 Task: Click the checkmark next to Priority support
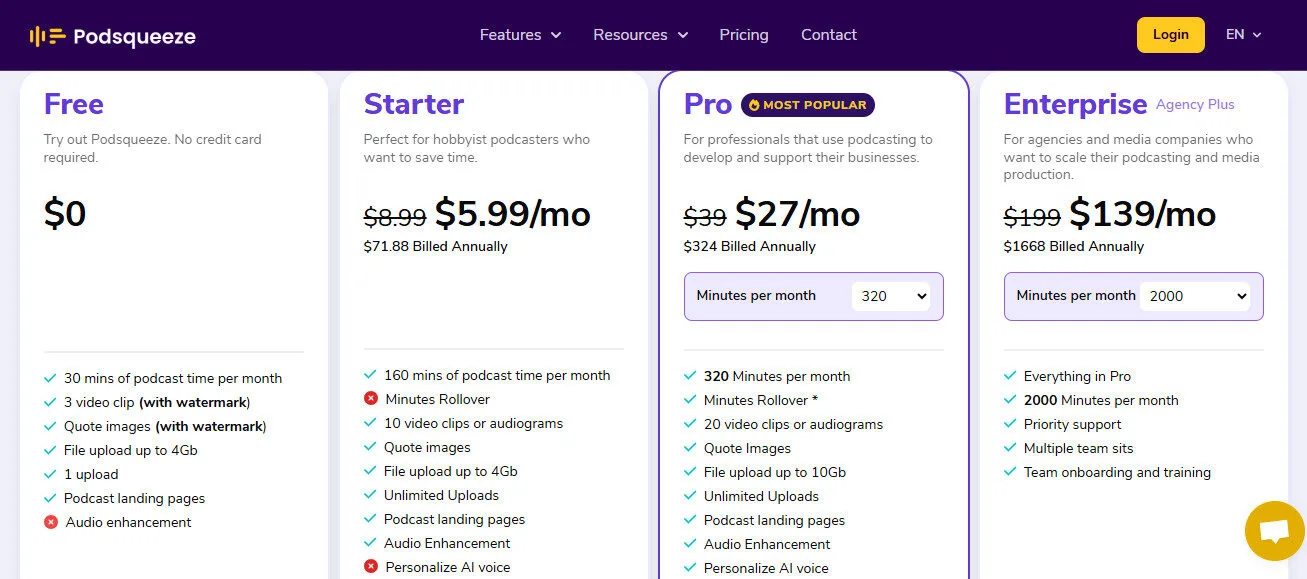tap(1010, 424)
